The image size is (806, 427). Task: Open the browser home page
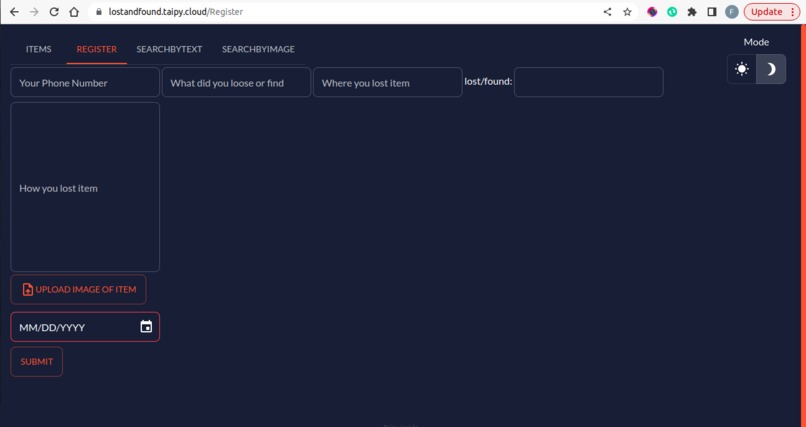[74, 12]
